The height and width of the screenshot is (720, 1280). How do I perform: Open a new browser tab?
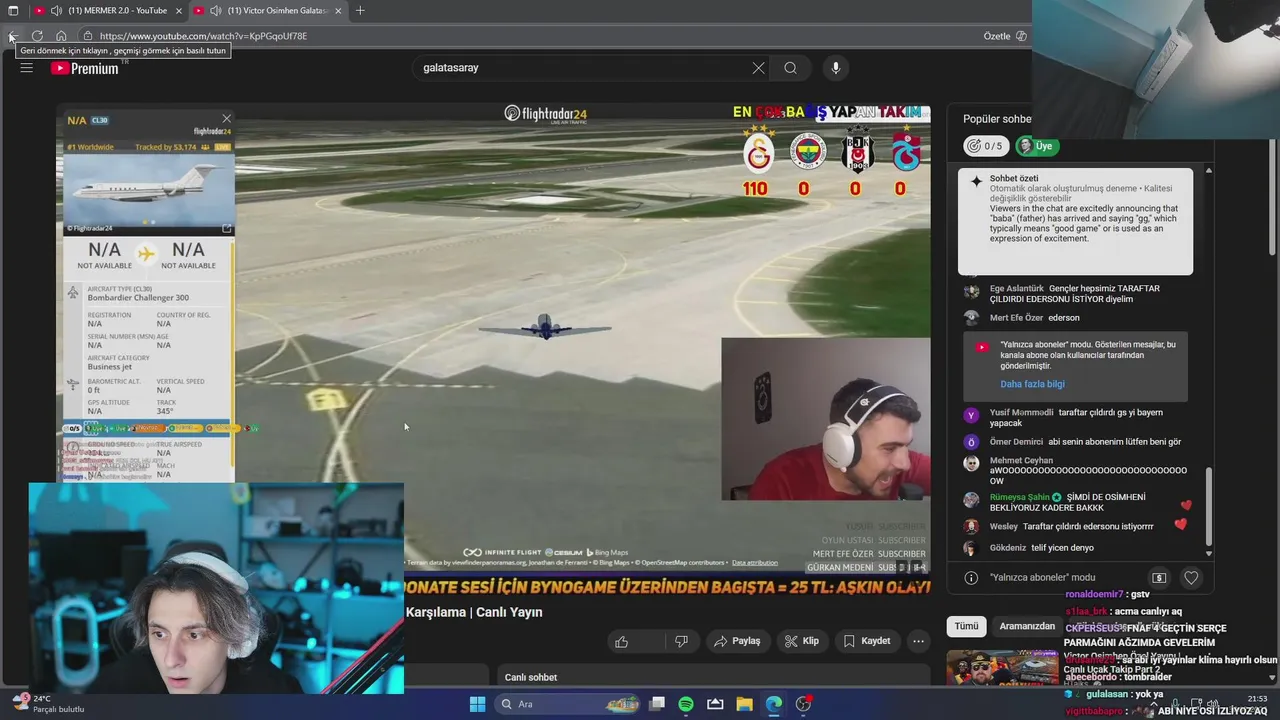(360, 11)
